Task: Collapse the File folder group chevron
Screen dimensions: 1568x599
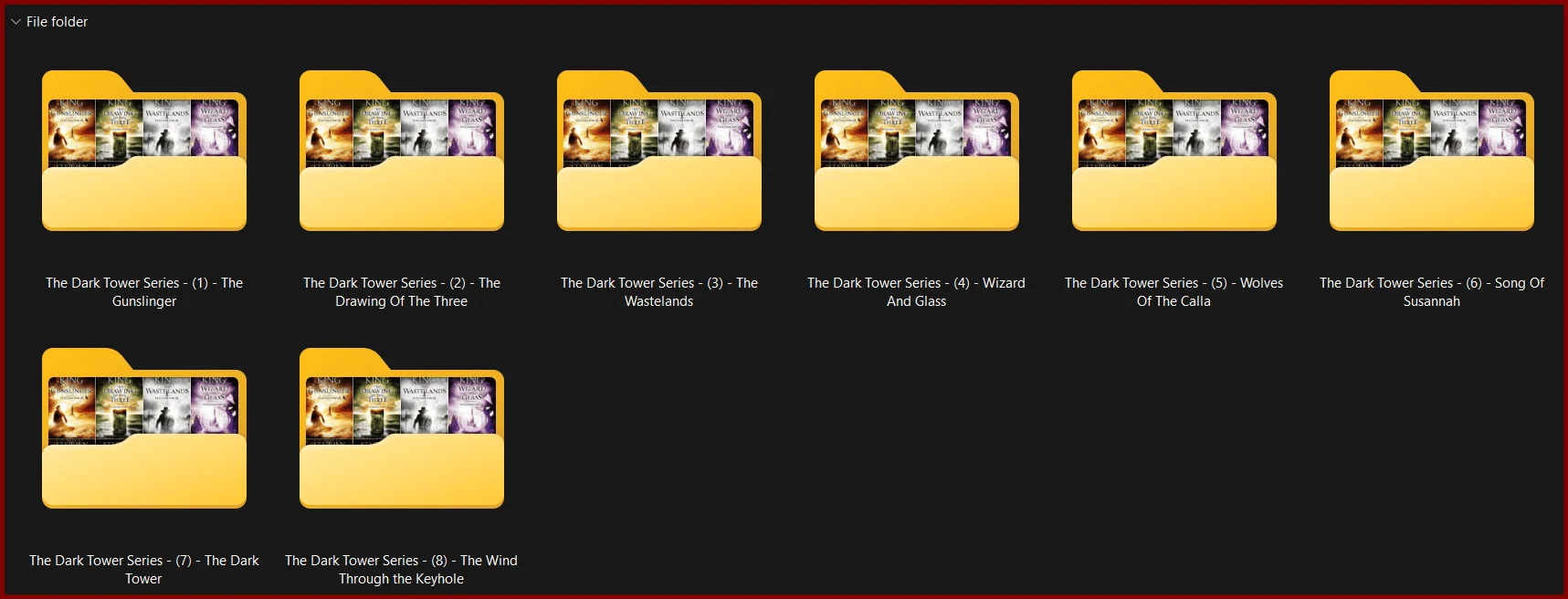Action: (16, 22)
